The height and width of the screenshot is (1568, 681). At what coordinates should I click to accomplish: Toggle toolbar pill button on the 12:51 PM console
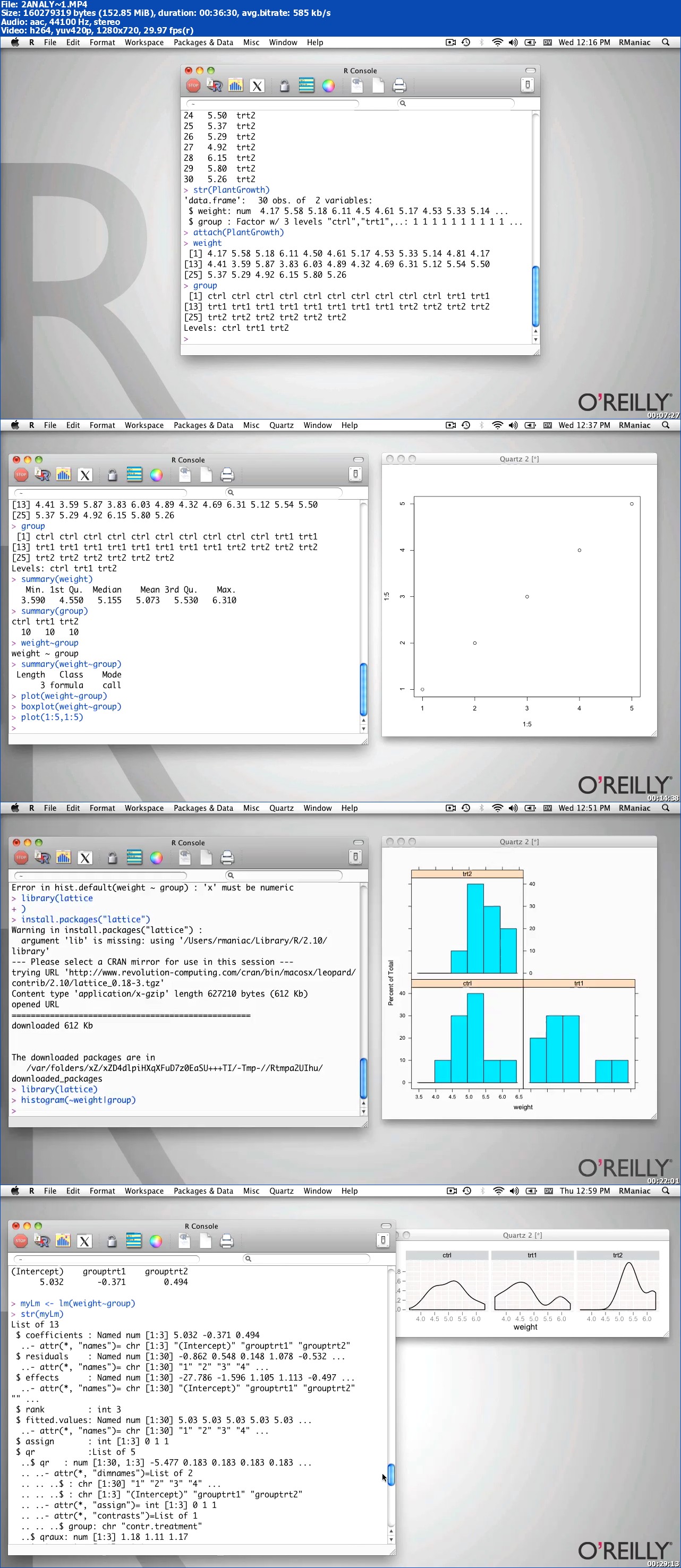coord(359,843)
